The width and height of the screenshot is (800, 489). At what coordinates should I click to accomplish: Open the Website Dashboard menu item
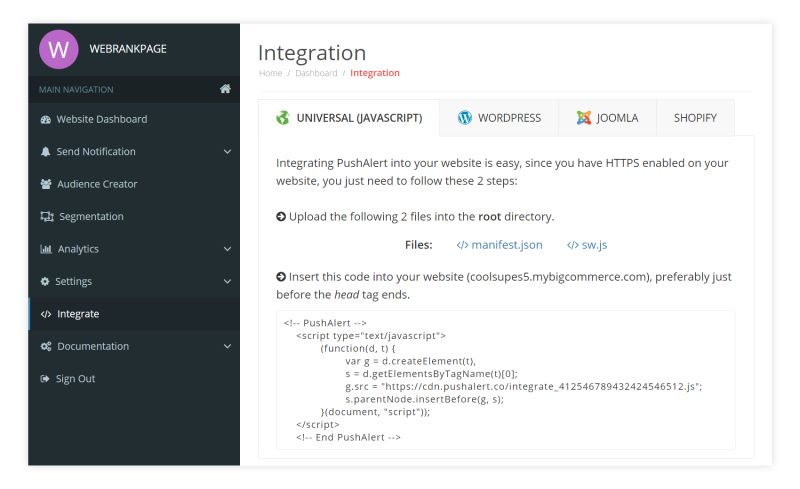point(134,119)
